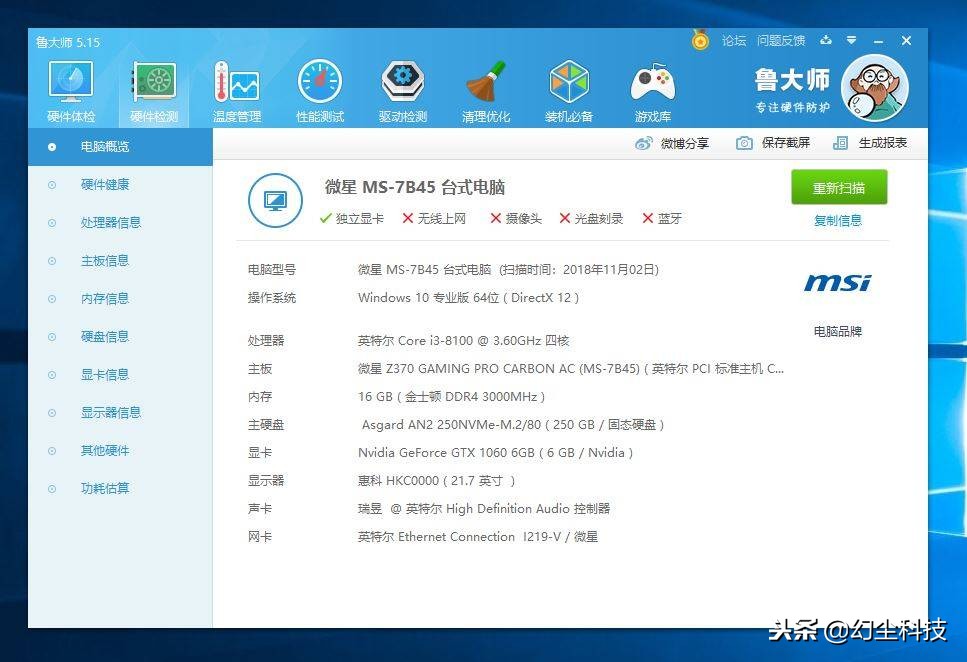
Task: Open the 硬件体检 (Hardware Checkup) tool
Action: coord(70,89)
